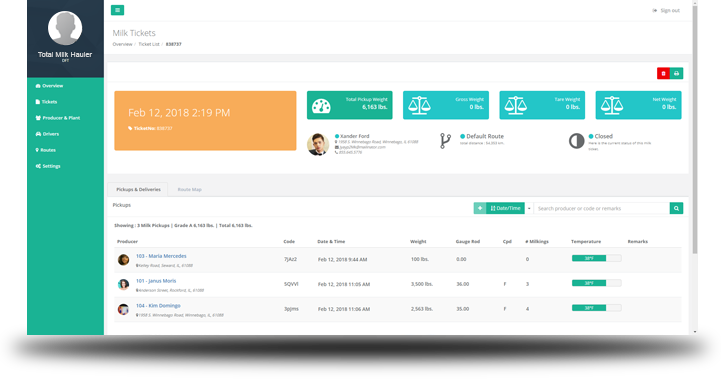Click the Overview icon in the sidebar
The width and height of the screenshot is (721, 379).
coord(38,86)
